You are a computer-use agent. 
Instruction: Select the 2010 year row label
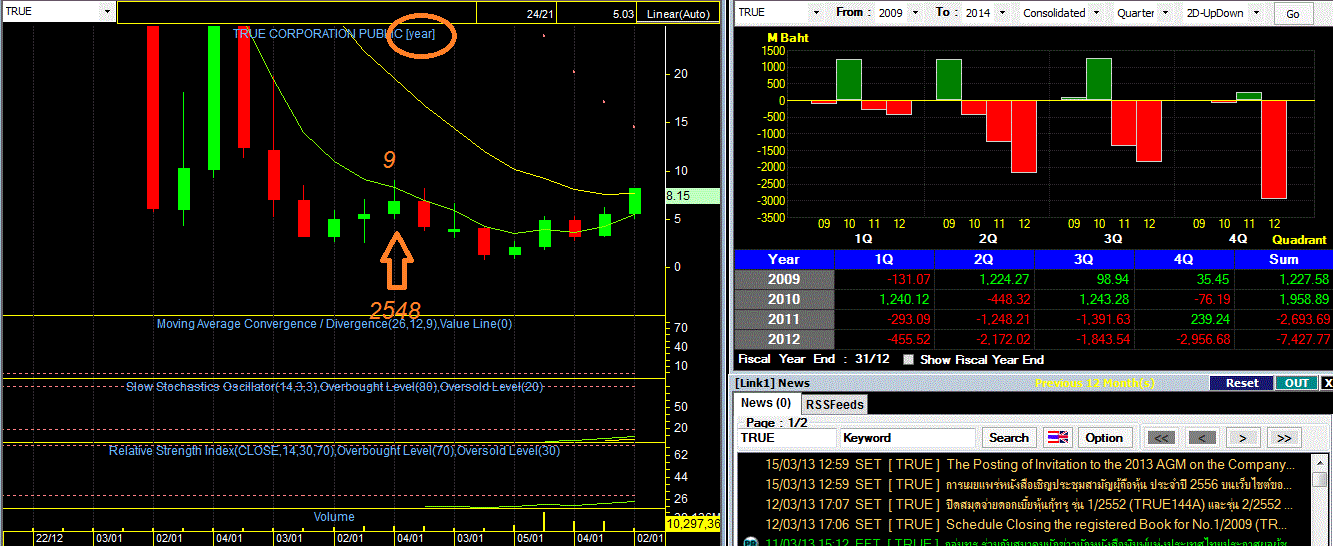(784, 299)
